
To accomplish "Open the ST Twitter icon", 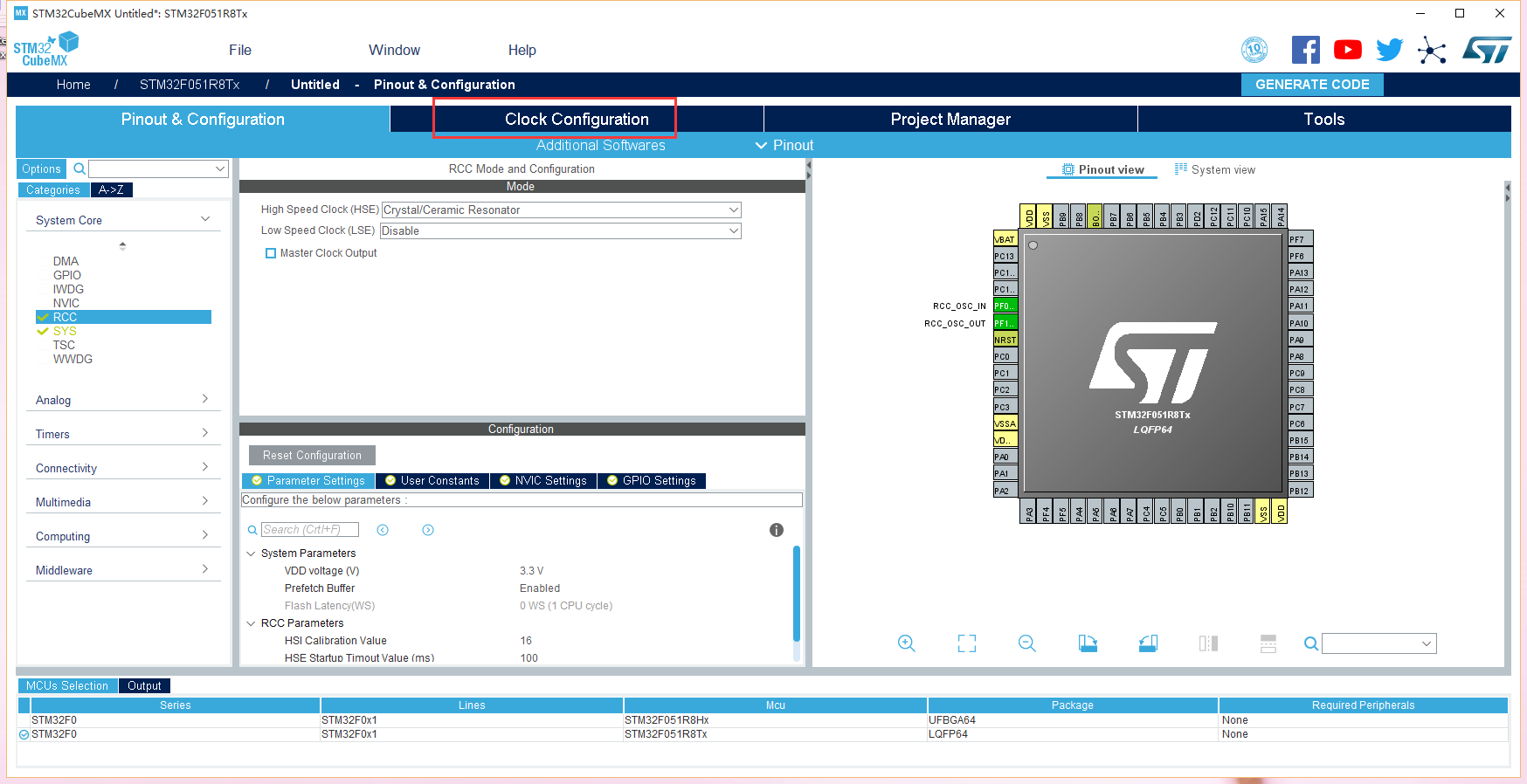I will [1389, 50].
